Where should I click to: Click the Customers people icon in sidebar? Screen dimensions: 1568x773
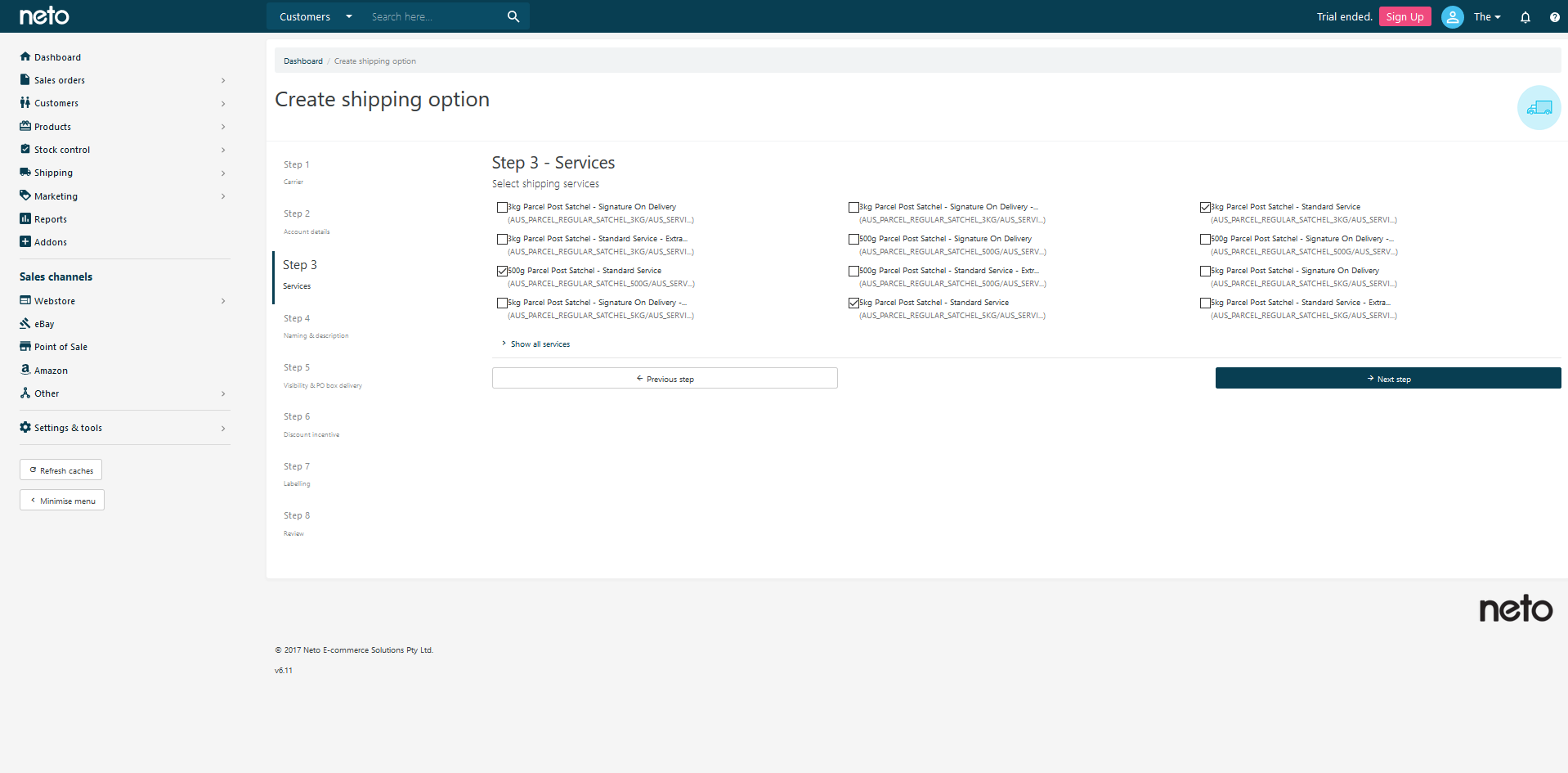pos(25,102)
